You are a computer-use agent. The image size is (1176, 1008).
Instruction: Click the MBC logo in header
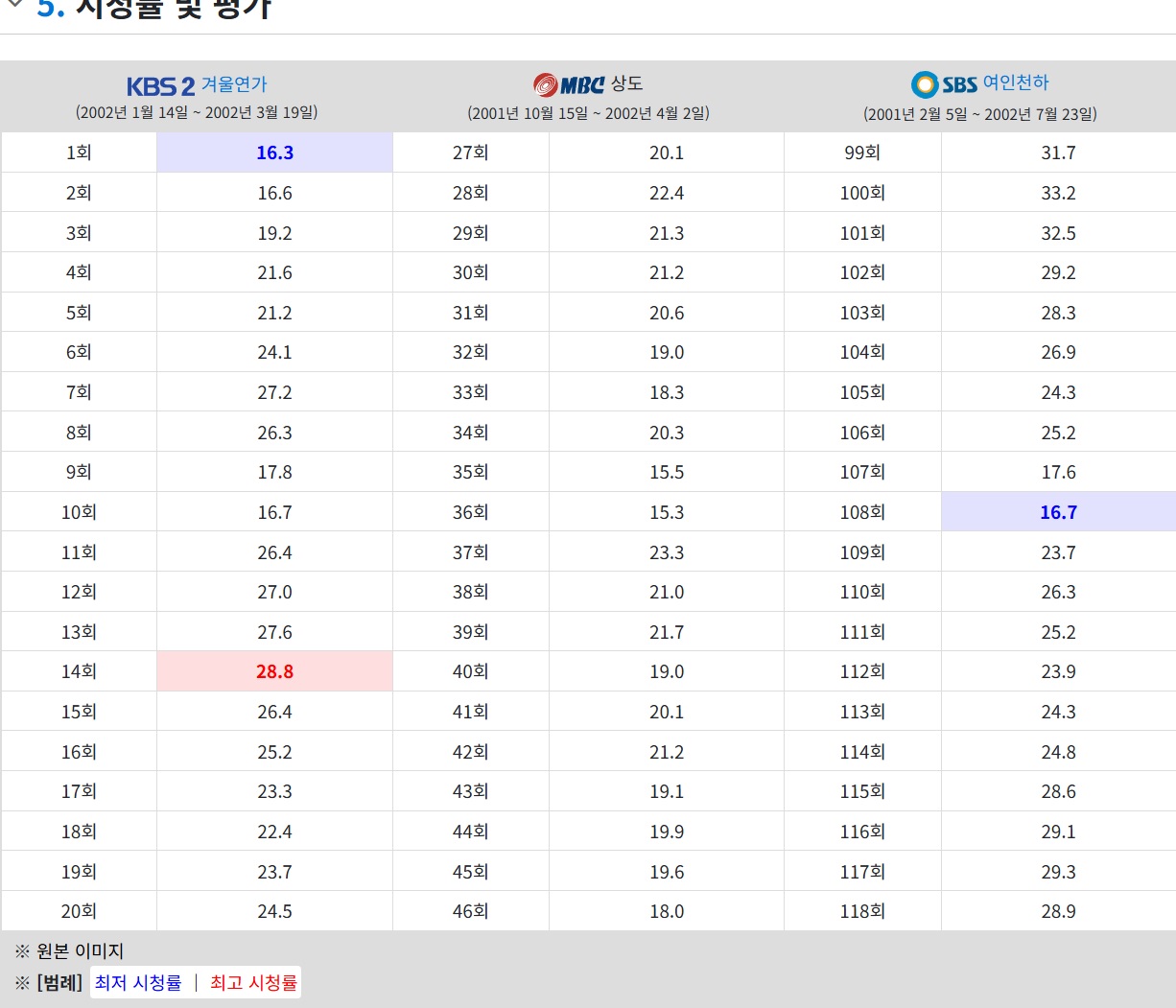[x=569, y=85]
